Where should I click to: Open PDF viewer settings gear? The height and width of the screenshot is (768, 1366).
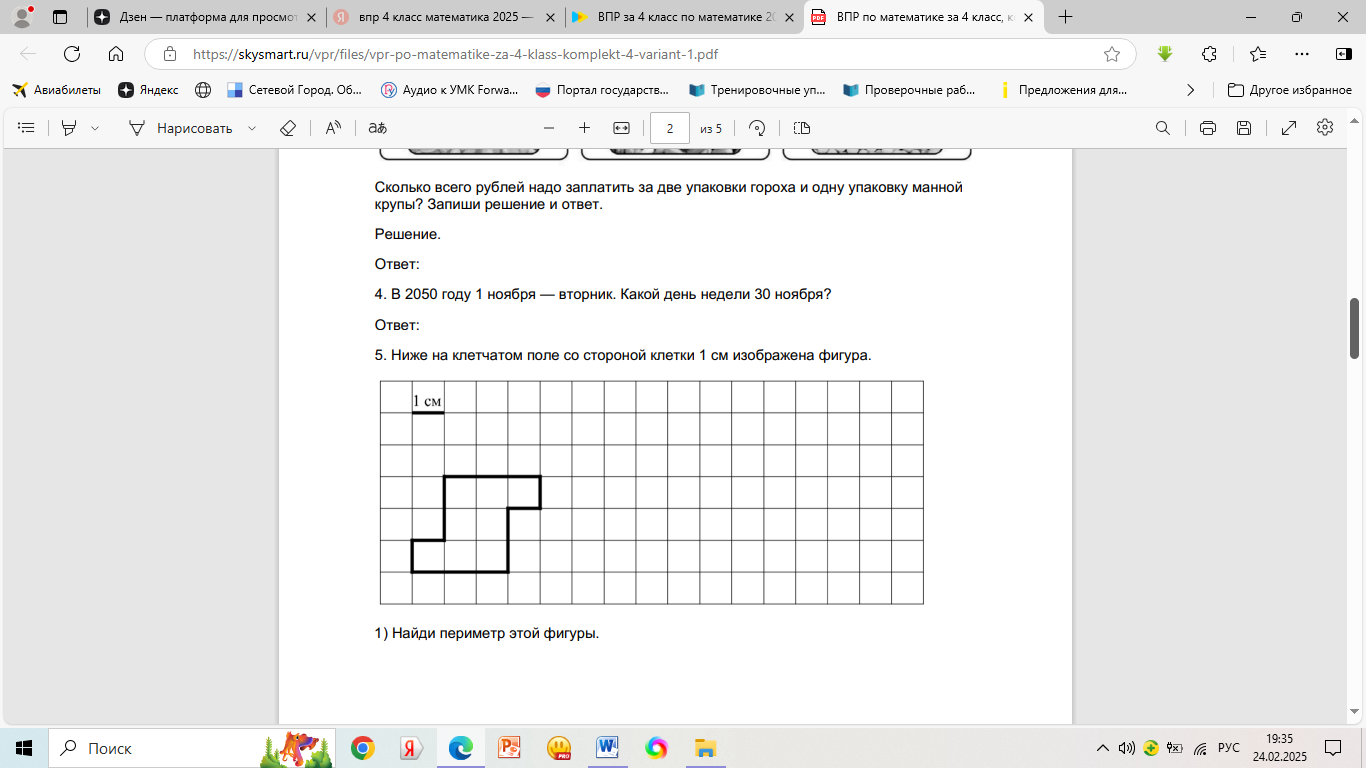(1325, 128)
